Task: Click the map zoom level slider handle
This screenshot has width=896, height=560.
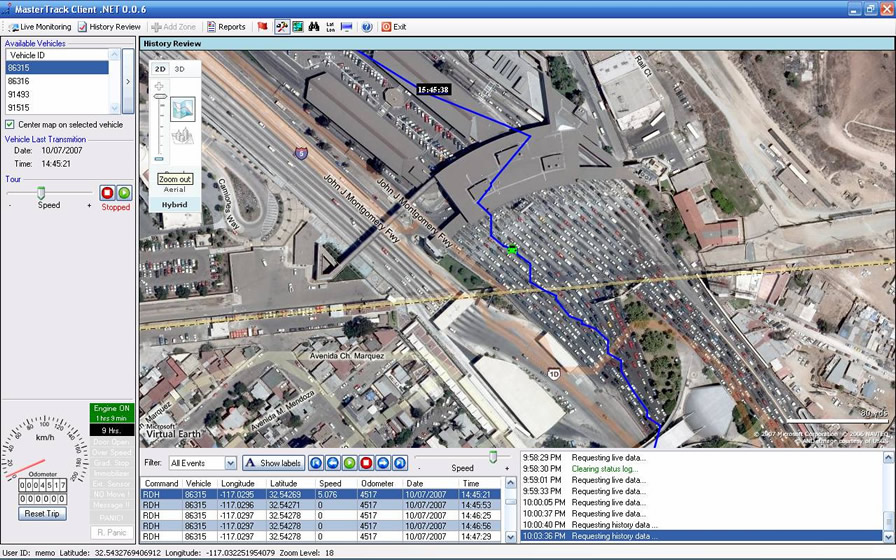Action: (161, 97)
